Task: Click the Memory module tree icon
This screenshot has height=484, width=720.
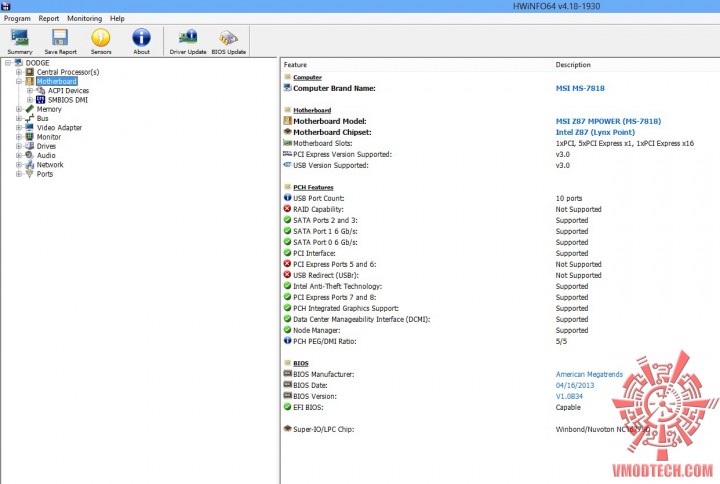Action: pyautogui.click(x=30, y=109)
